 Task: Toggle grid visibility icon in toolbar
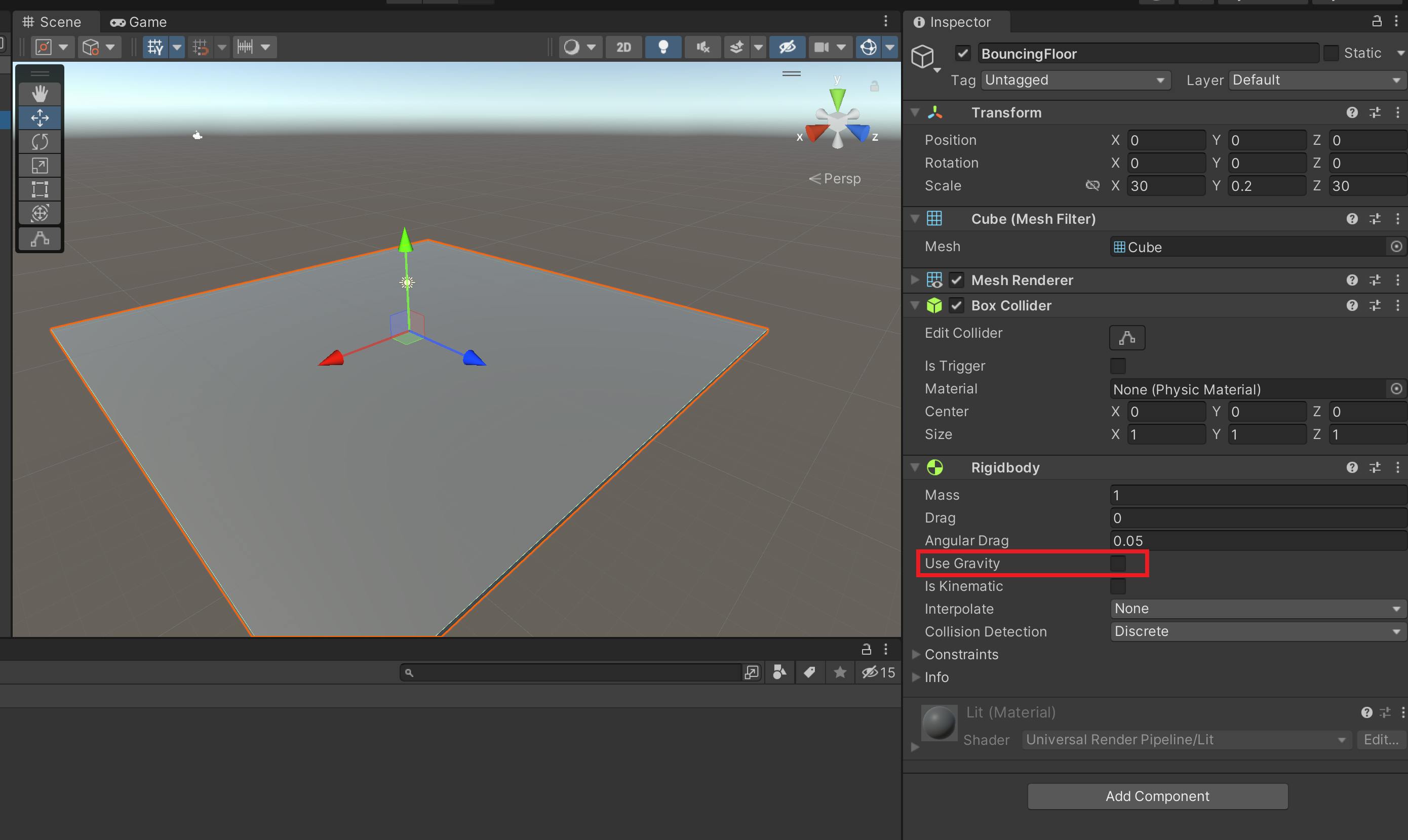pos(155,47)
